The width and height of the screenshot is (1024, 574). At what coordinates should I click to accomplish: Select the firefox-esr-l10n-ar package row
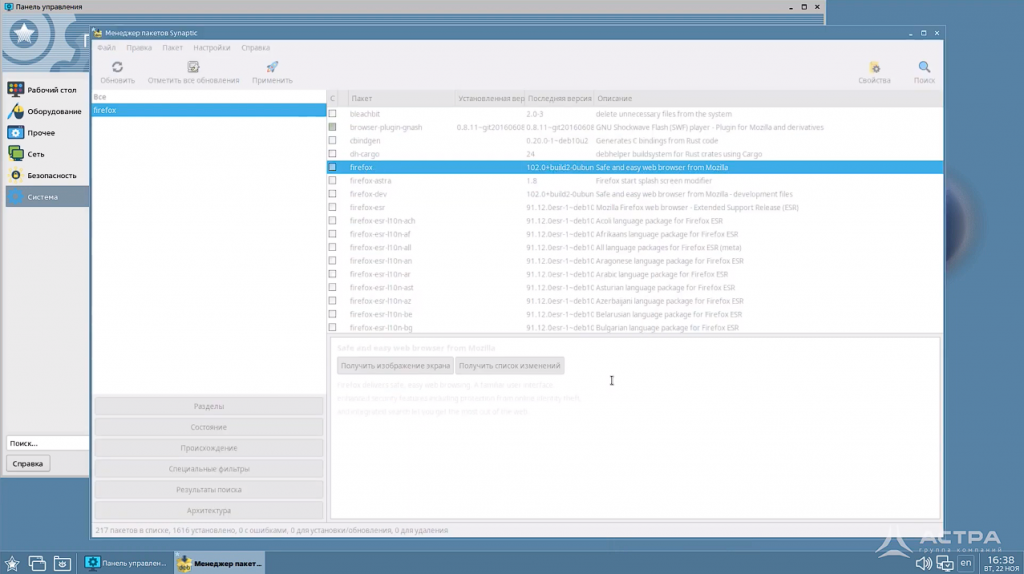point(635,274)
